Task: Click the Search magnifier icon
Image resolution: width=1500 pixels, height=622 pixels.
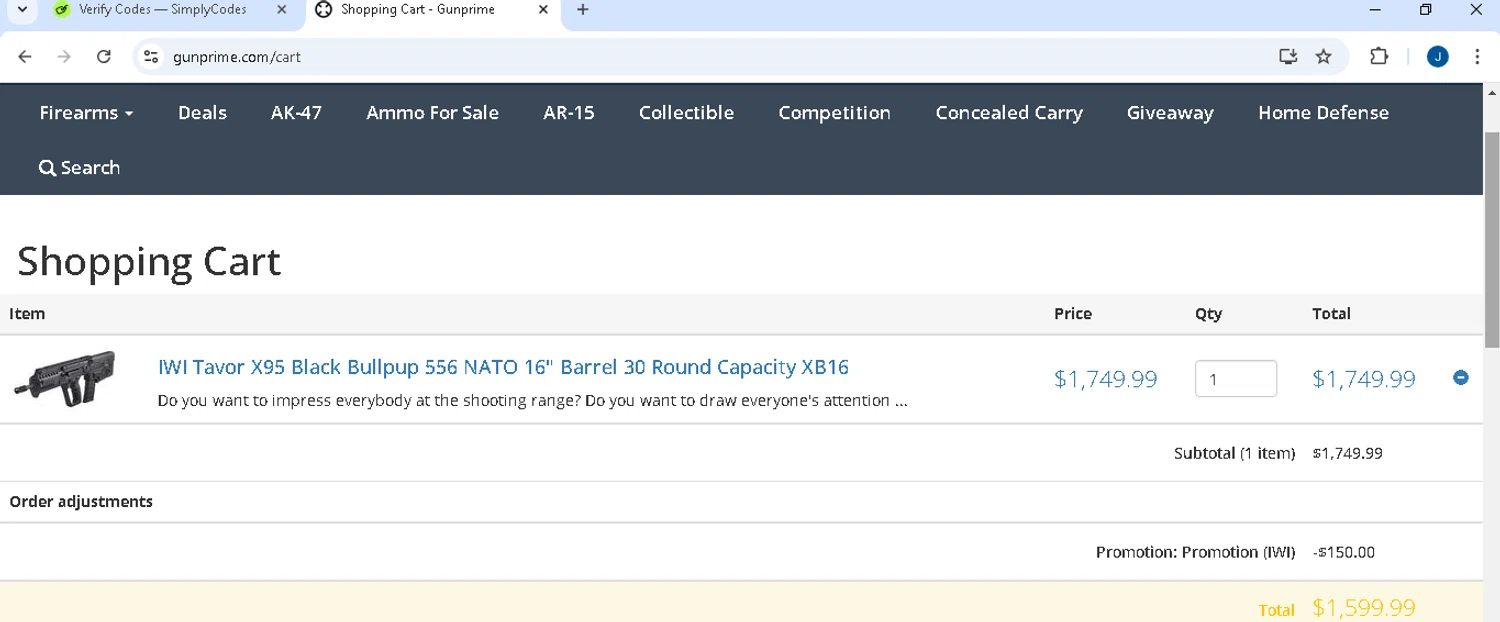Action: pos(47,168)
